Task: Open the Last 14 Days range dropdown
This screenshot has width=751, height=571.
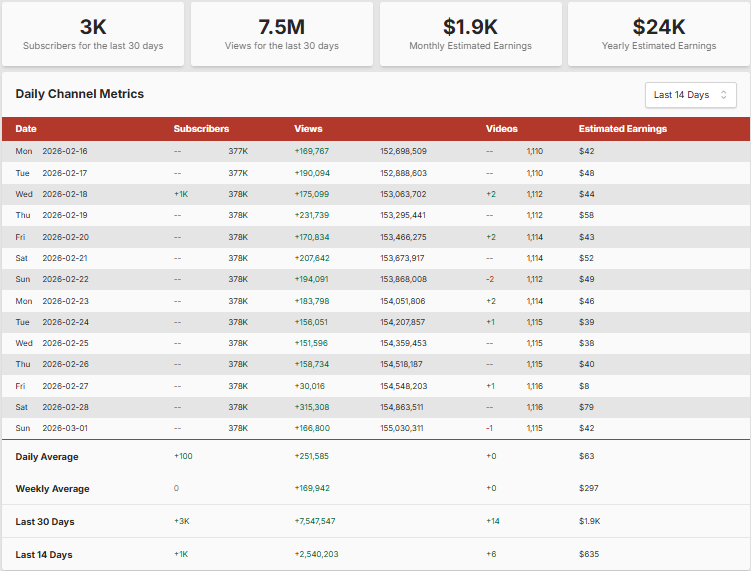Action: (x=691, y=95)
